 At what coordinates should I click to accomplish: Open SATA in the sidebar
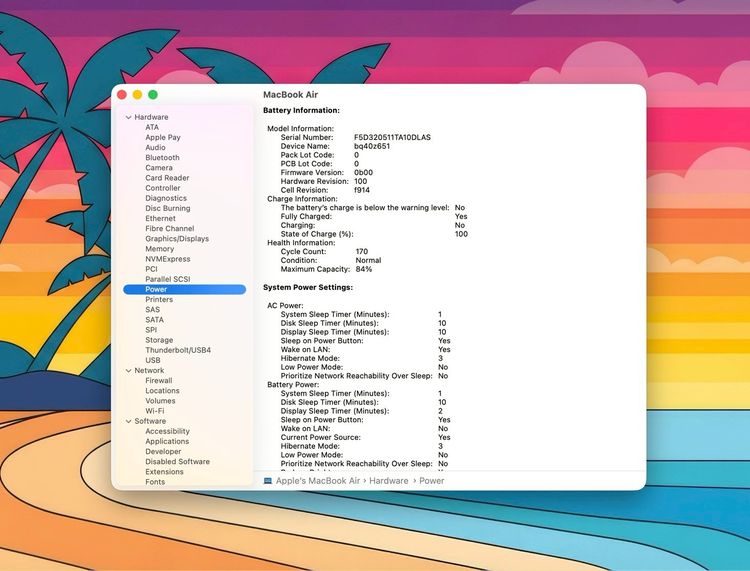pyautogui.click(x=154, y=319)
